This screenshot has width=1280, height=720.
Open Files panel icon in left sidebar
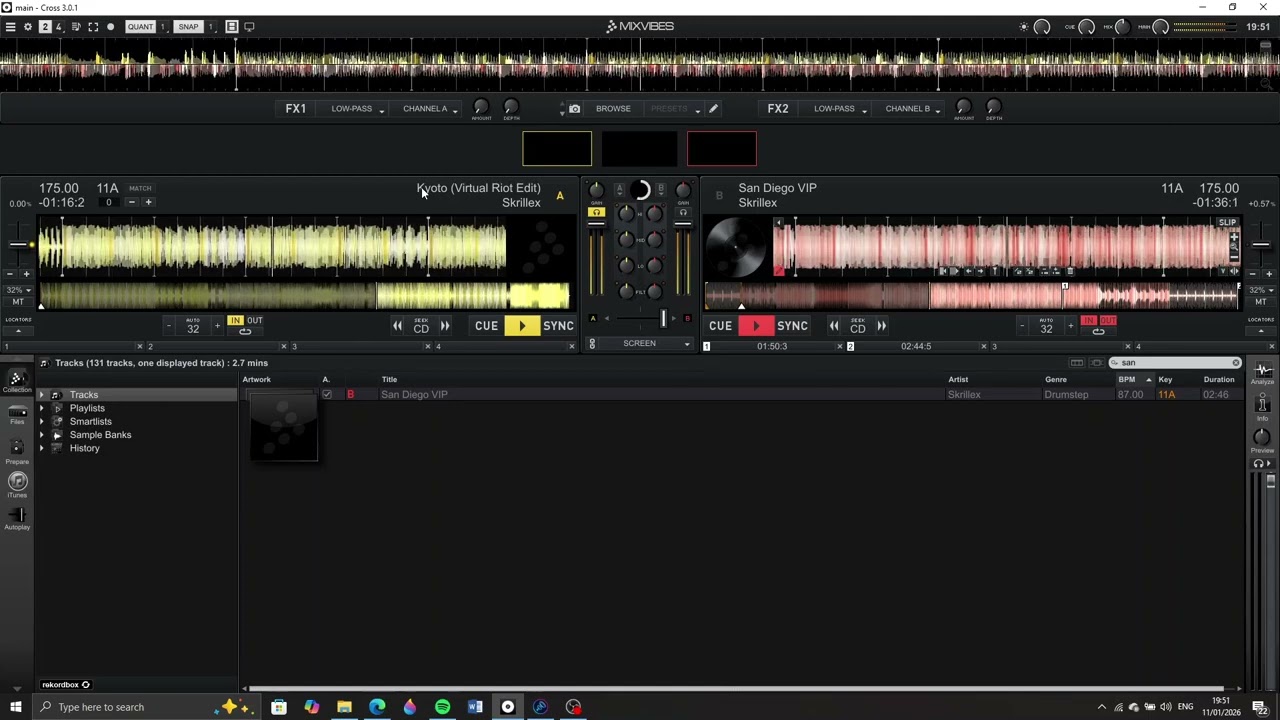[x=17, y=414]
